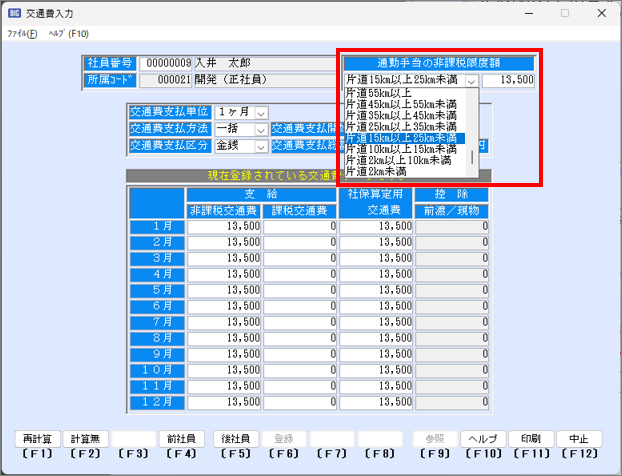Expand the 交通費支払単位 dropdown
622x476 pixels.
point(261,113)
